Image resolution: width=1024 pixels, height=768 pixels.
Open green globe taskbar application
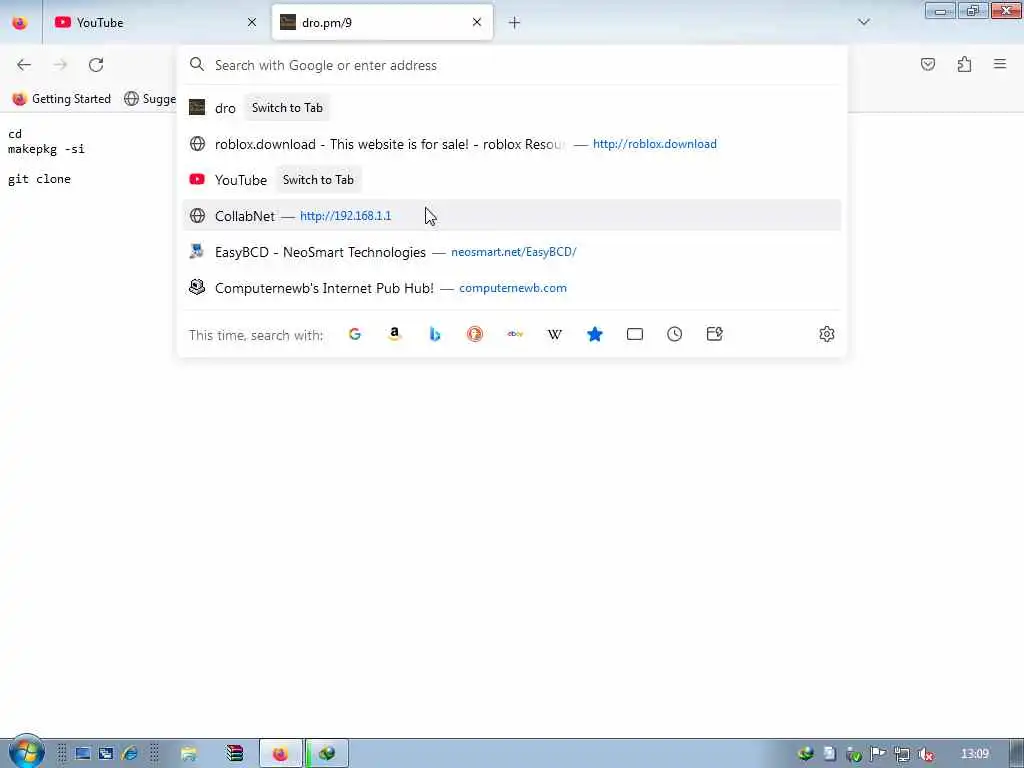pyautogui.click(x=327, y=754)
